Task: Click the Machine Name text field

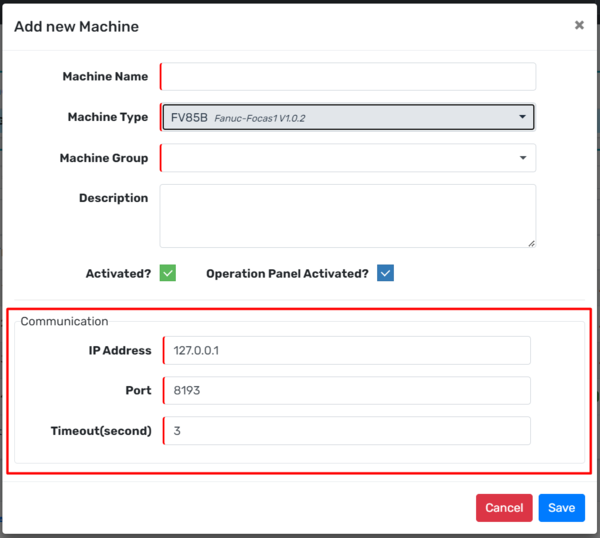Action: click(348, 77)
